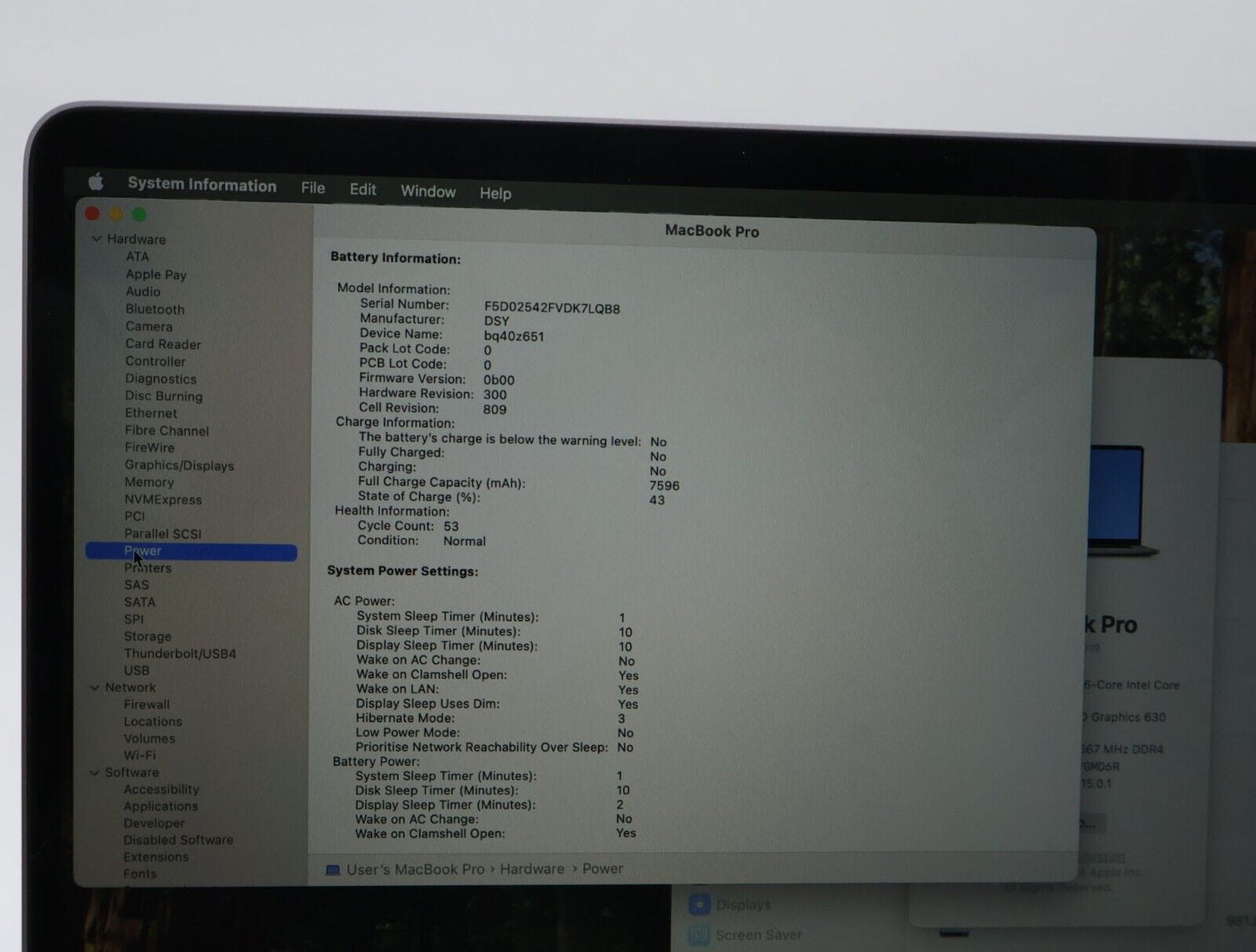Select ATA in the sidebar
The image size is (1256, 952).
coord(137,256)
